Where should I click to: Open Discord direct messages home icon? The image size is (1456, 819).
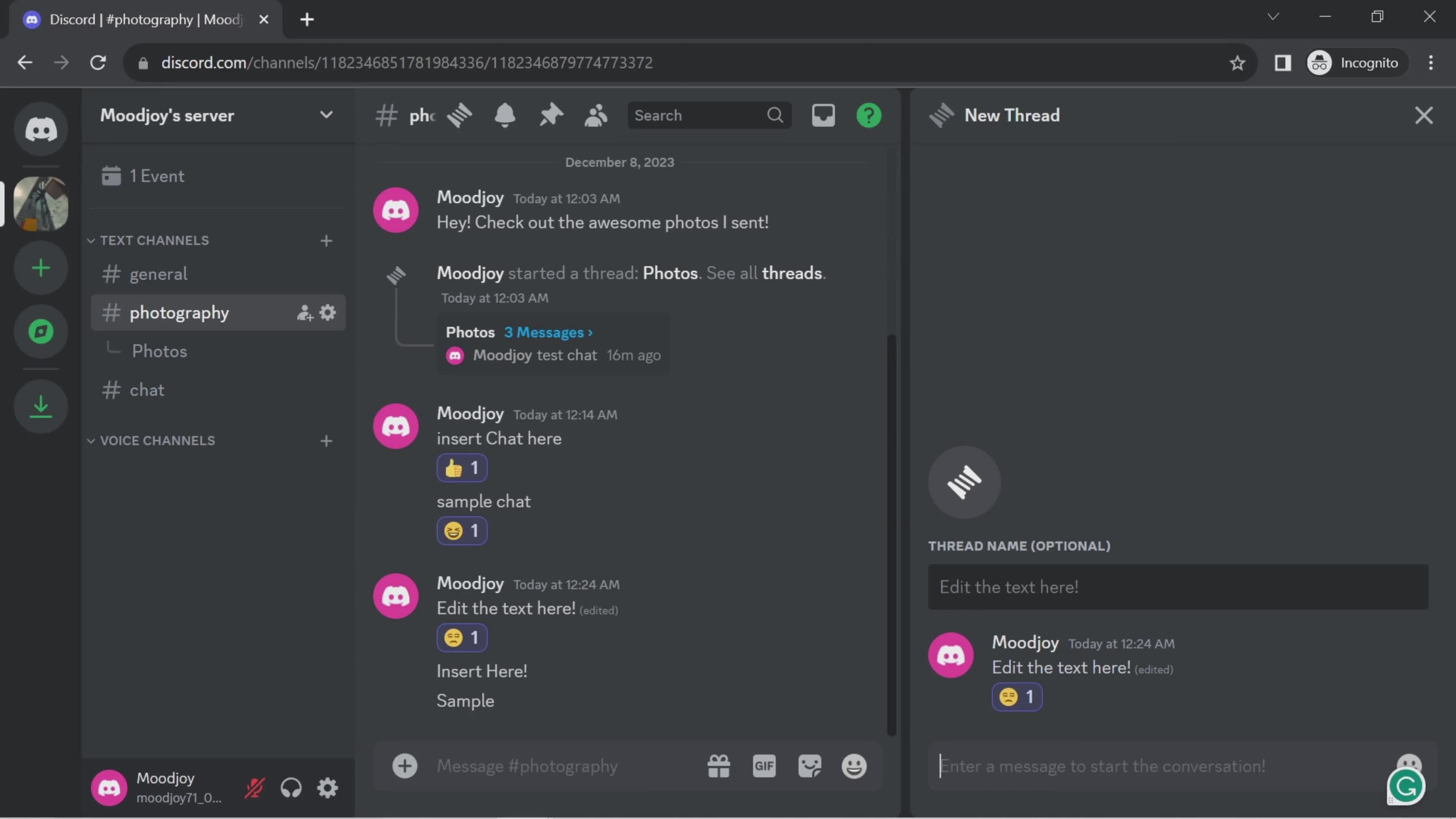coord(41,129)
